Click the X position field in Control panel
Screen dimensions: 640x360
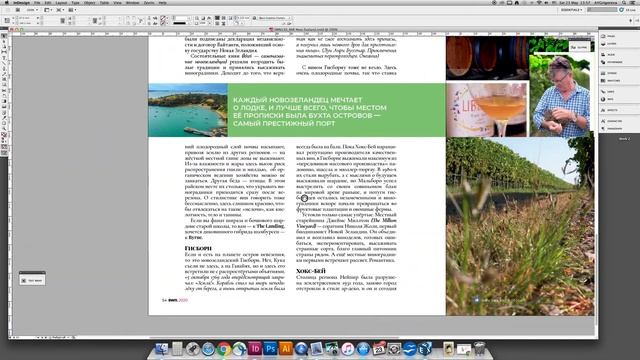pos(28,18)
